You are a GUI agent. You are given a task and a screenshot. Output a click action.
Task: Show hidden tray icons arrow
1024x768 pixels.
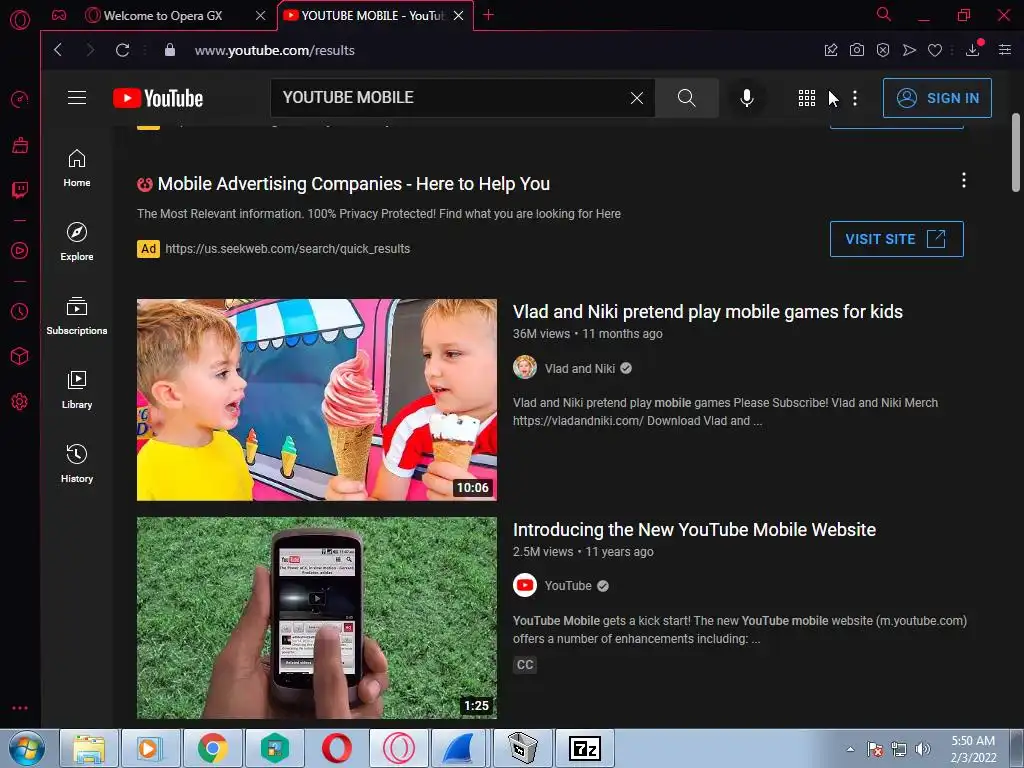coord(850,749)
